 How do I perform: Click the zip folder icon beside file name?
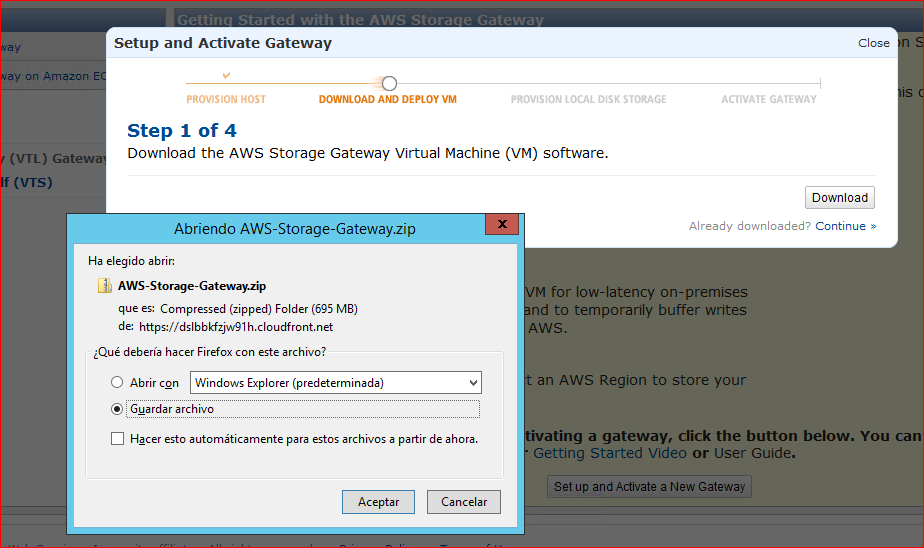(104, 286)
